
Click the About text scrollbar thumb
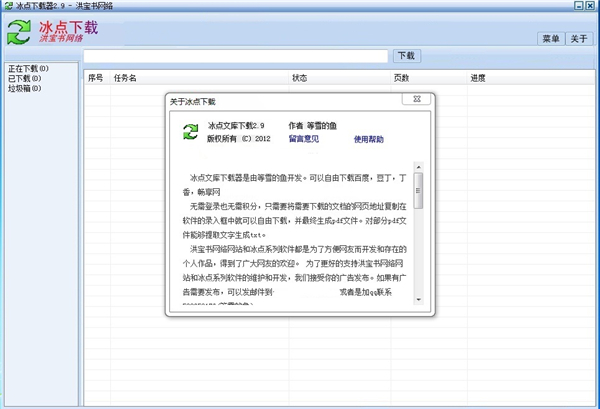tap(419, 191)
